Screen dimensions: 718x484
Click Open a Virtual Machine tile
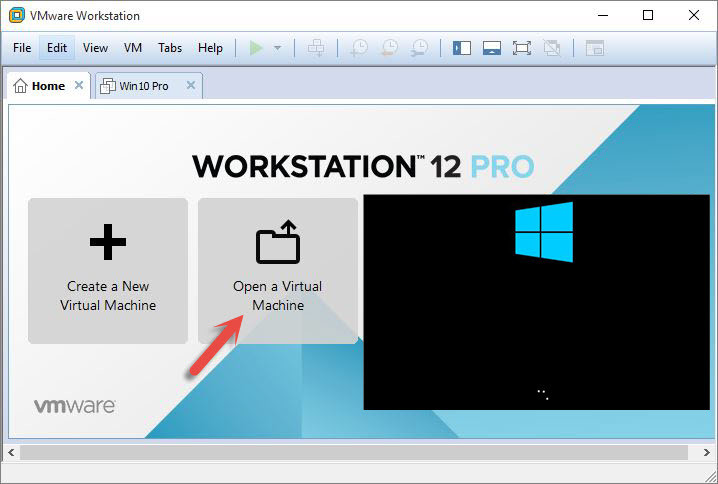(x=278, y=271)
